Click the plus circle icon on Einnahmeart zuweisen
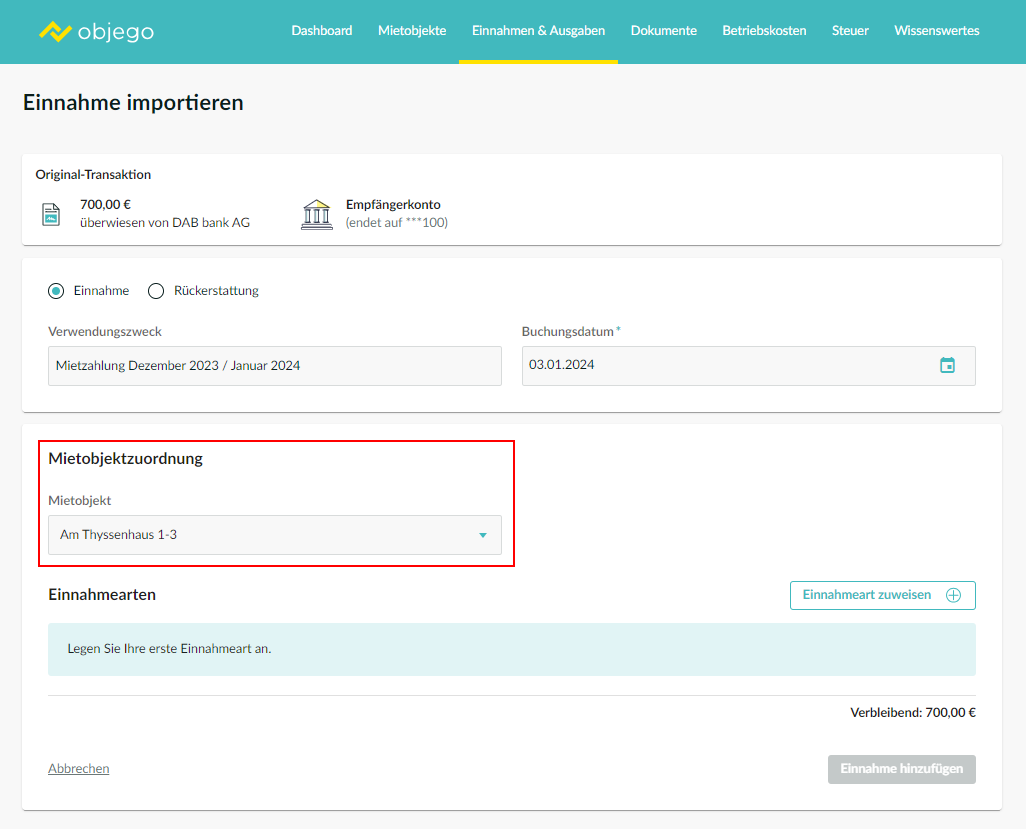The height and width of the screenshot is (829, 1026). pyautogui.click(x=953, y=595)
